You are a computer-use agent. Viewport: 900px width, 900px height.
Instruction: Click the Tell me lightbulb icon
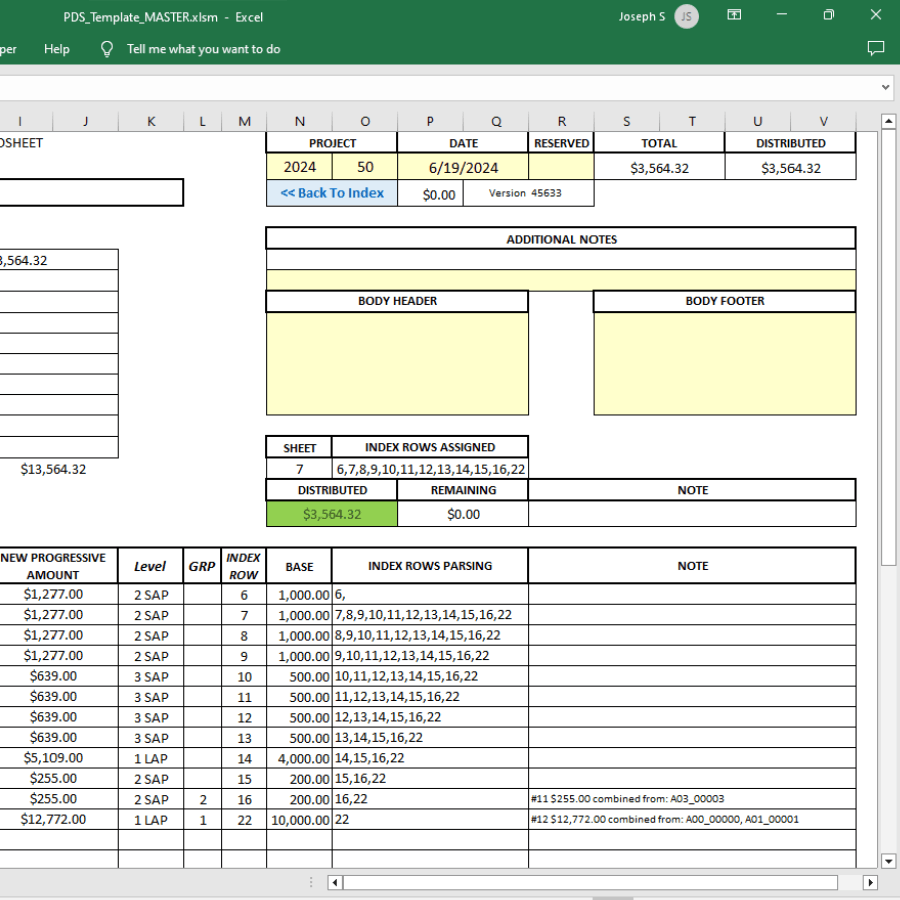tap(107, 49)
